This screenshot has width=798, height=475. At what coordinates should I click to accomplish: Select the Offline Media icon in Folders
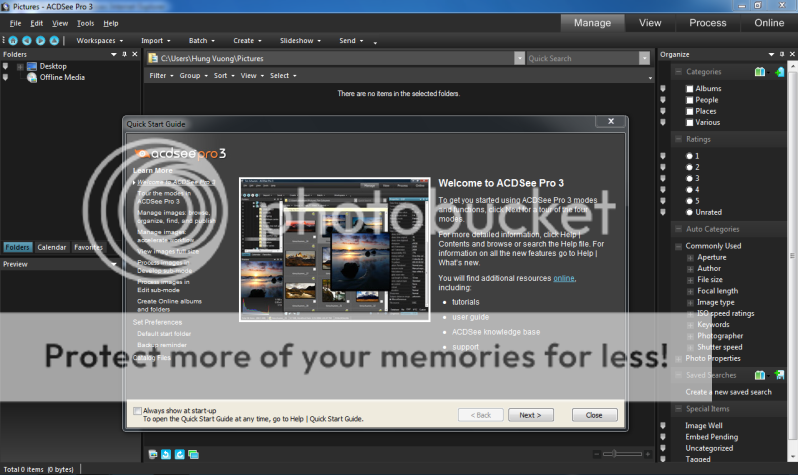click(30, 78)
